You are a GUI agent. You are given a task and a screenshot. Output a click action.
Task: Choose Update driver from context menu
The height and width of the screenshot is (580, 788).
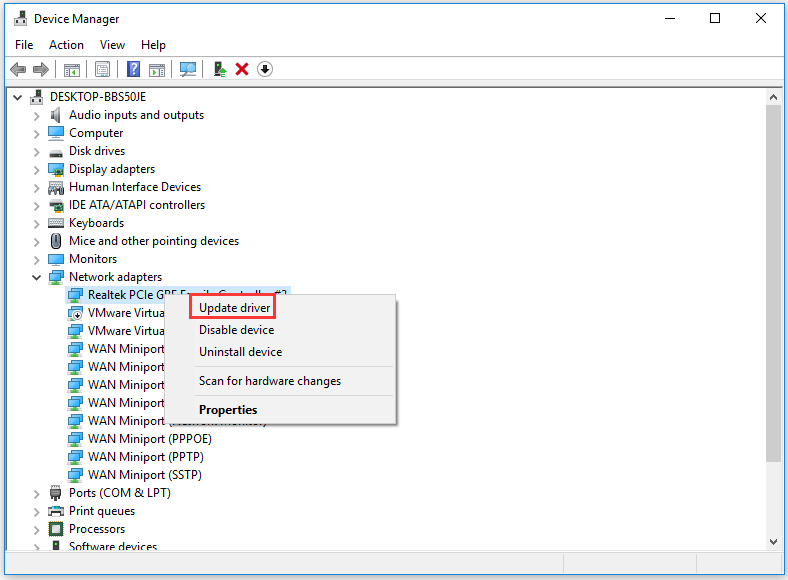pos(235,308)
